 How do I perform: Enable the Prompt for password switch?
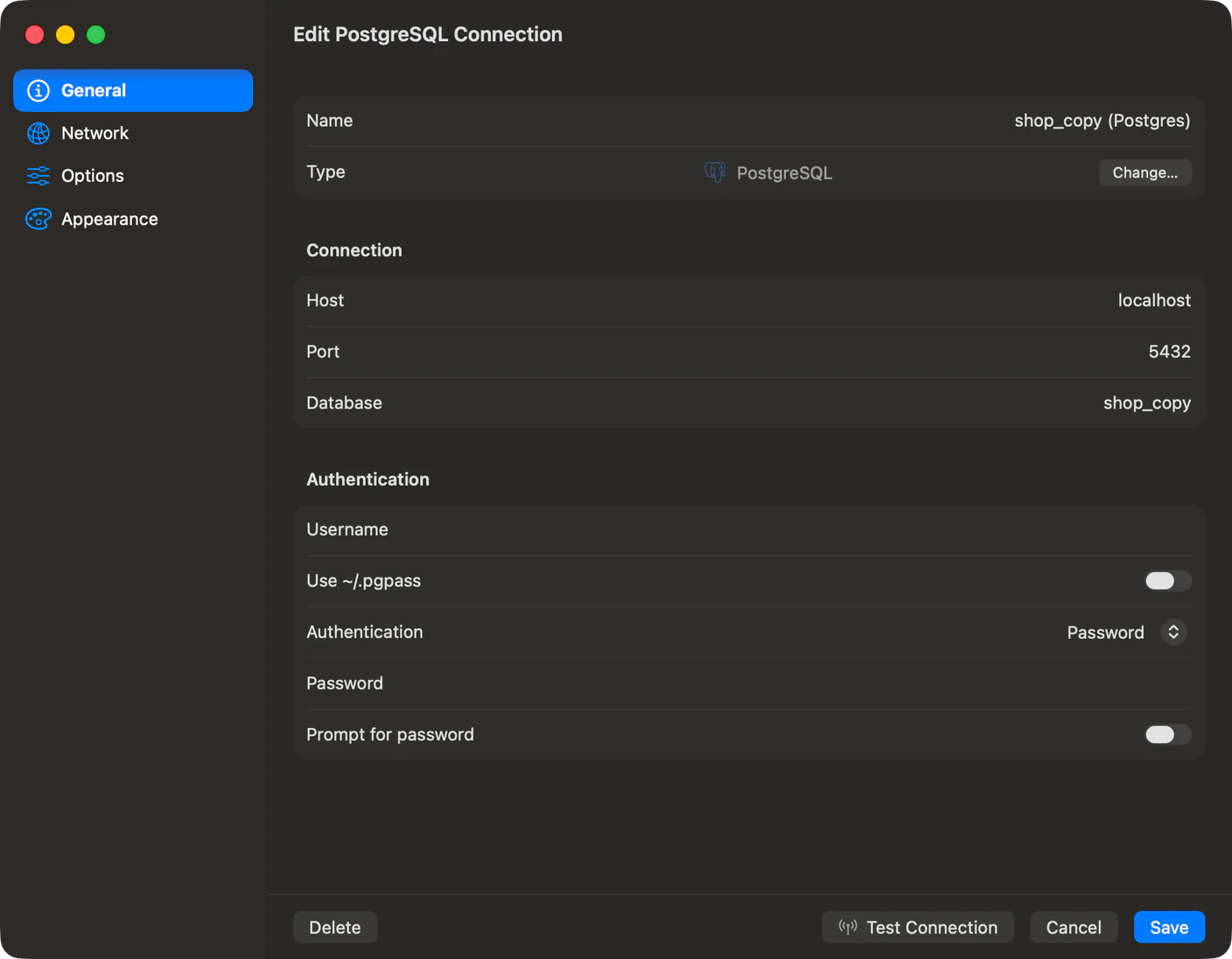(x=1168, y=734)
